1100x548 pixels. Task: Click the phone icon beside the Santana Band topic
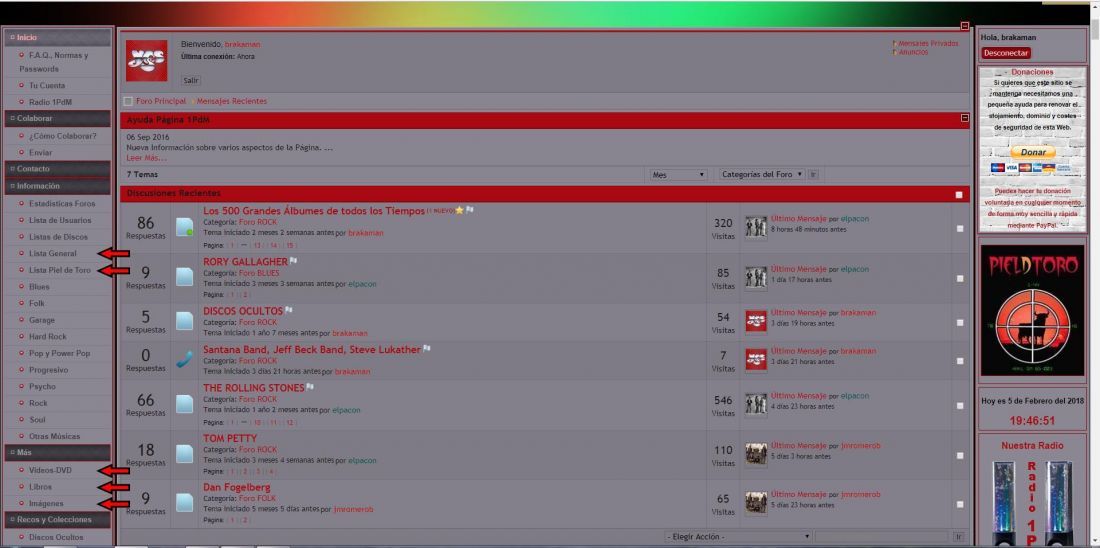coord(185,359)
